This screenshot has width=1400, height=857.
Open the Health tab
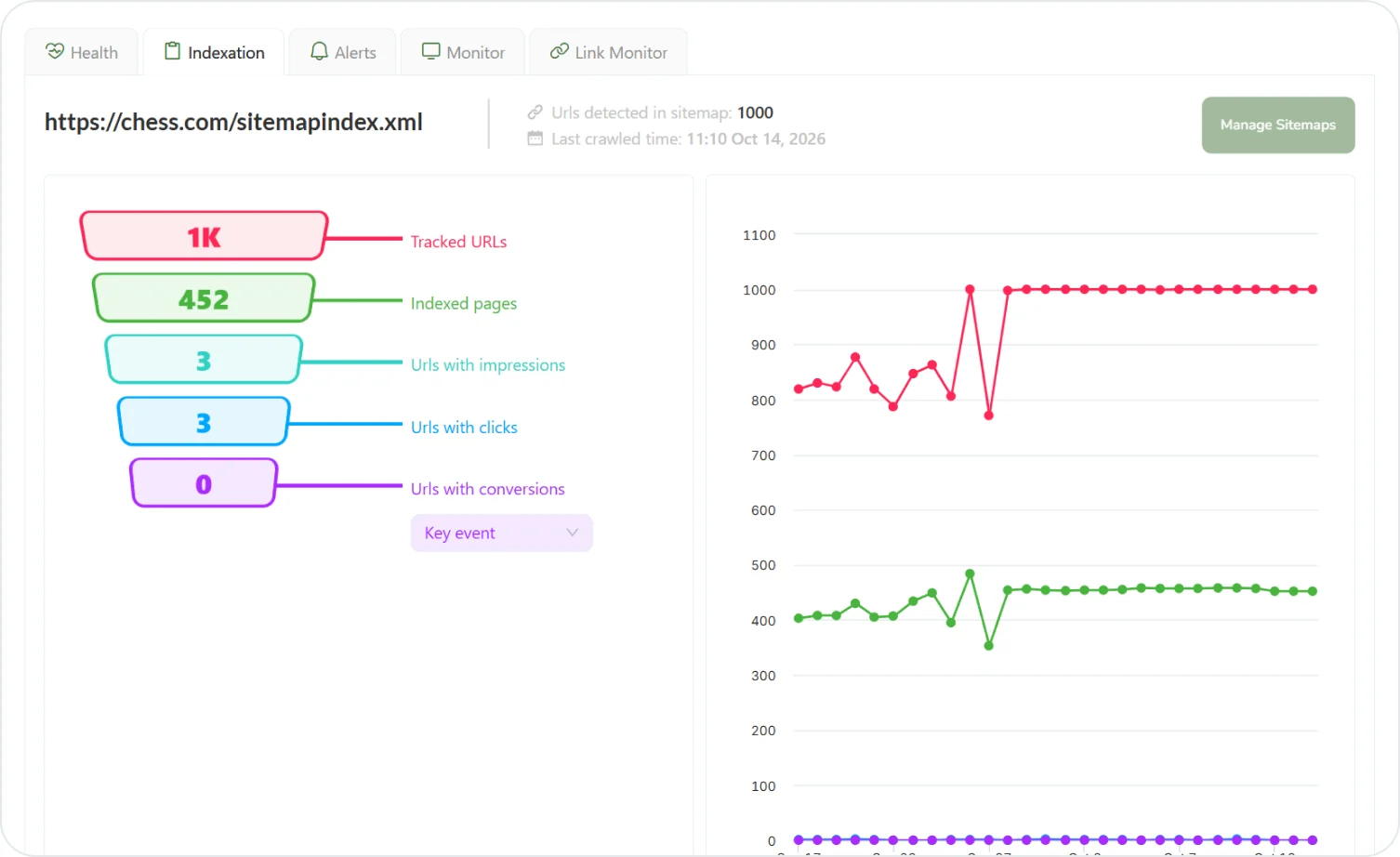pos(82,52)
